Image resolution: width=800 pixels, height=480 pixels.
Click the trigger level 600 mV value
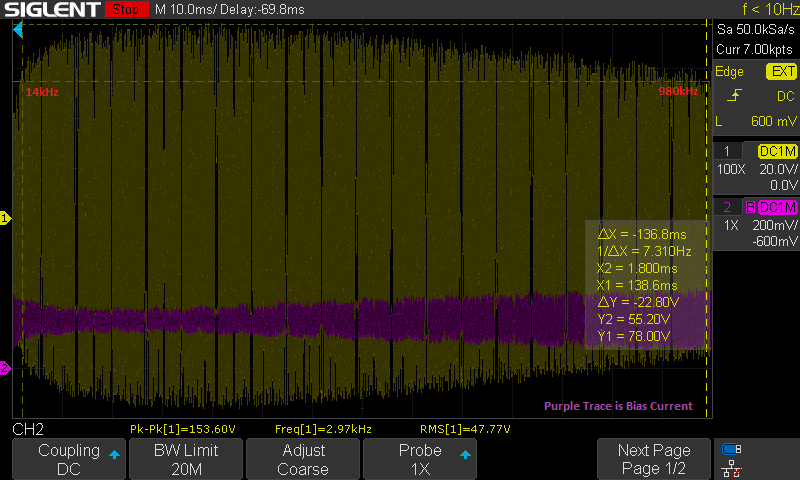point(772,121)
